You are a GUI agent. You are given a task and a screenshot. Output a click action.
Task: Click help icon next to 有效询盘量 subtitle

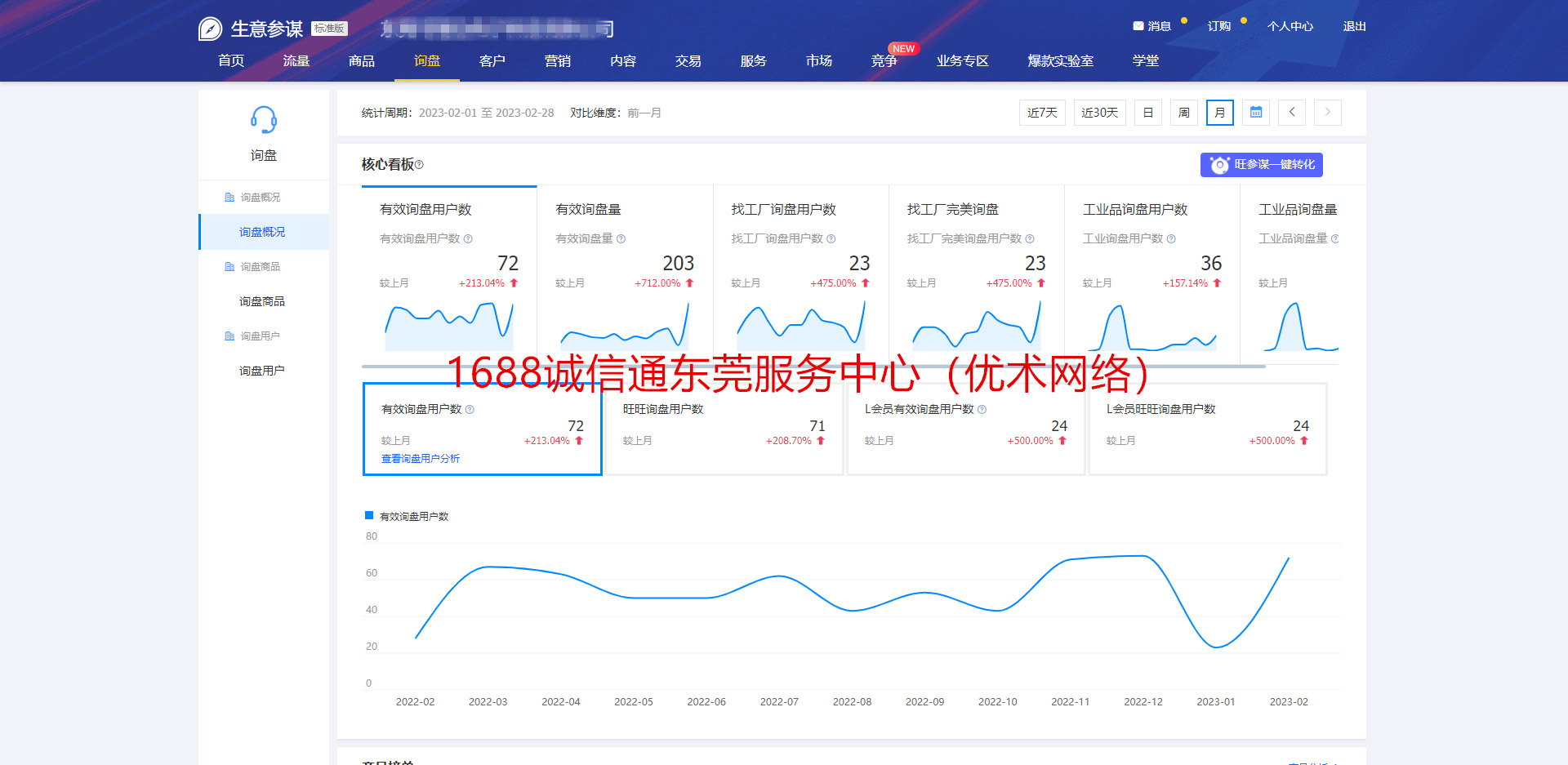tap(621, 239)
